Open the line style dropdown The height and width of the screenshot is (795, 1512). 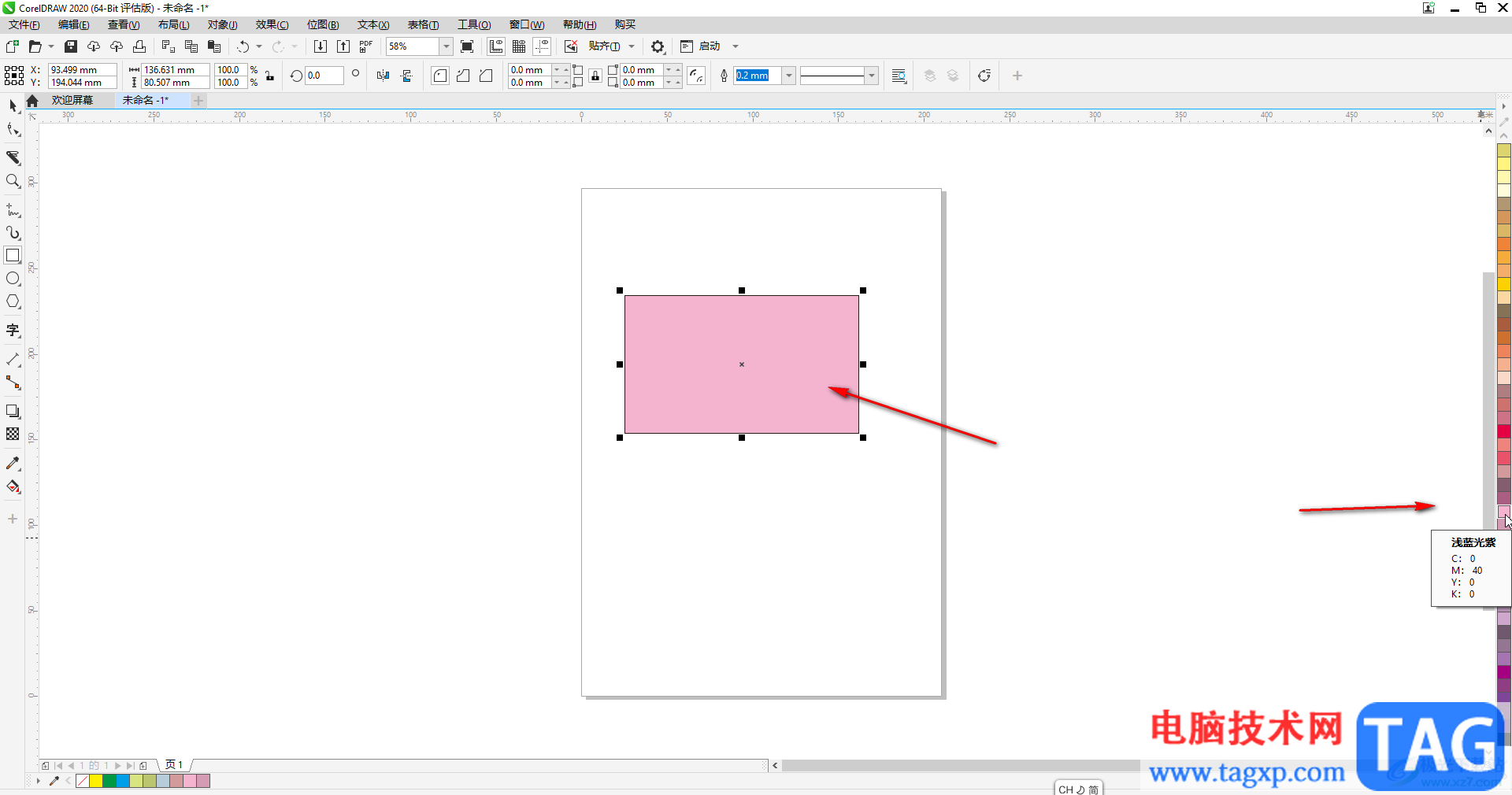click(x=871, y=76)
